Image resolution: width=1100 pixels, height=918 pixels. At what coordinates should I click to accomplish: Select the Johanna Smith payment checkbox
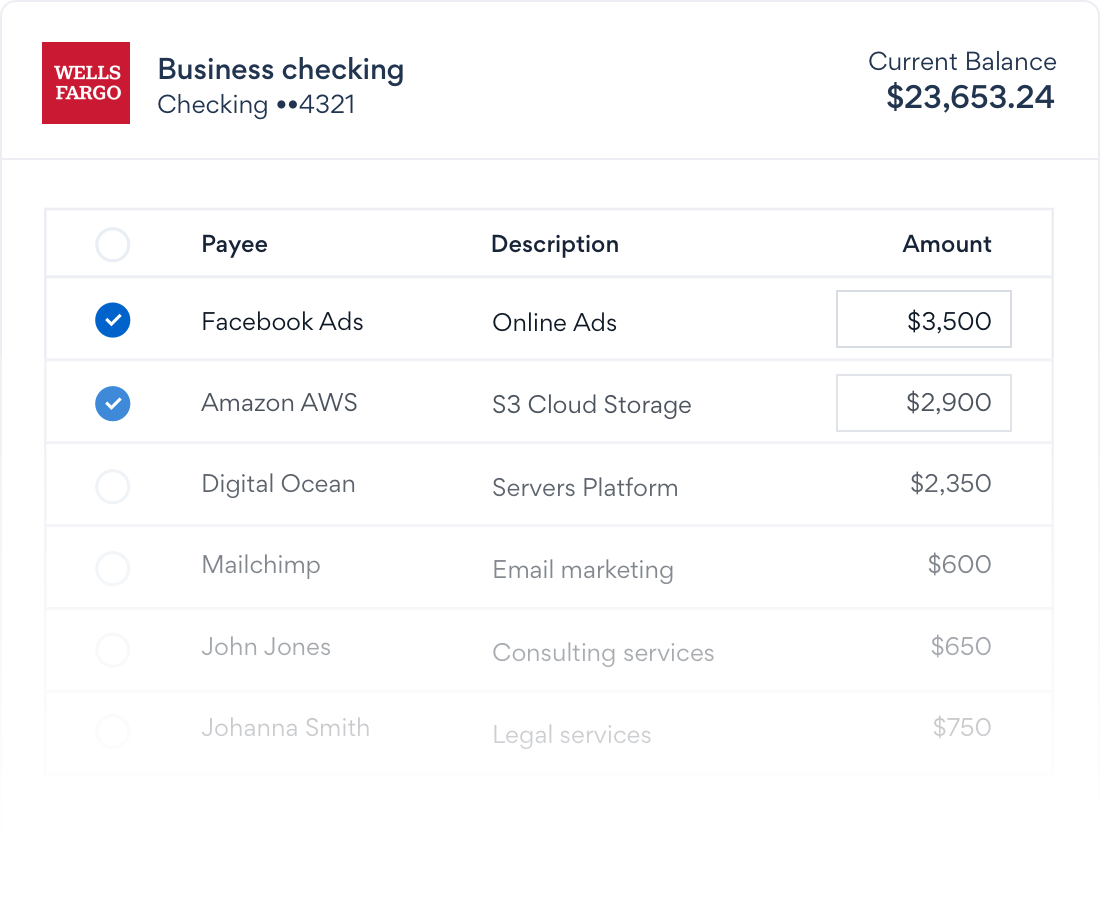point(112,731)
